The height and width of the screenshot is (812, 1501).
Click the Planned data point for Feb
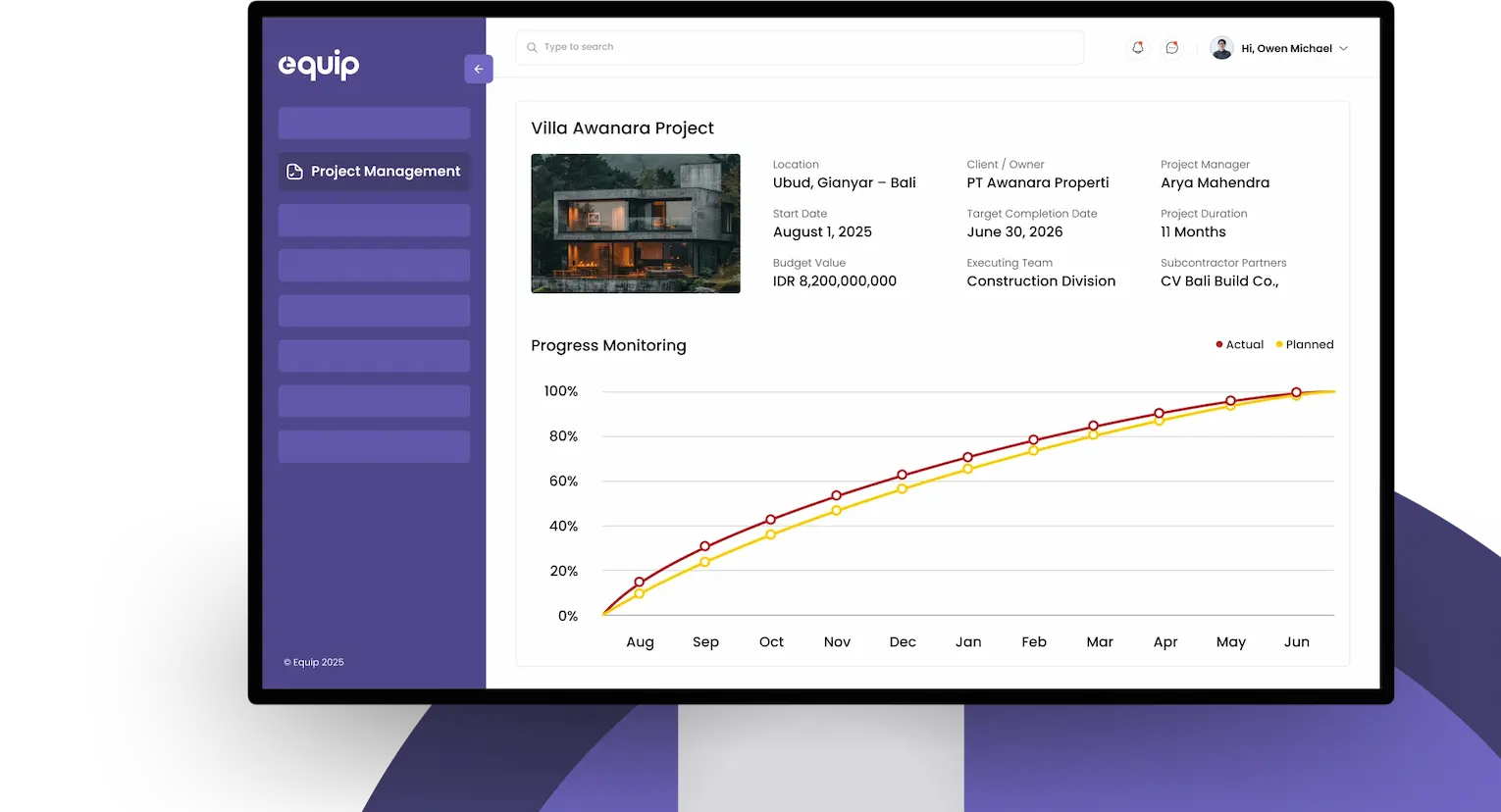pyautogui.click(x=1034, y=451)
